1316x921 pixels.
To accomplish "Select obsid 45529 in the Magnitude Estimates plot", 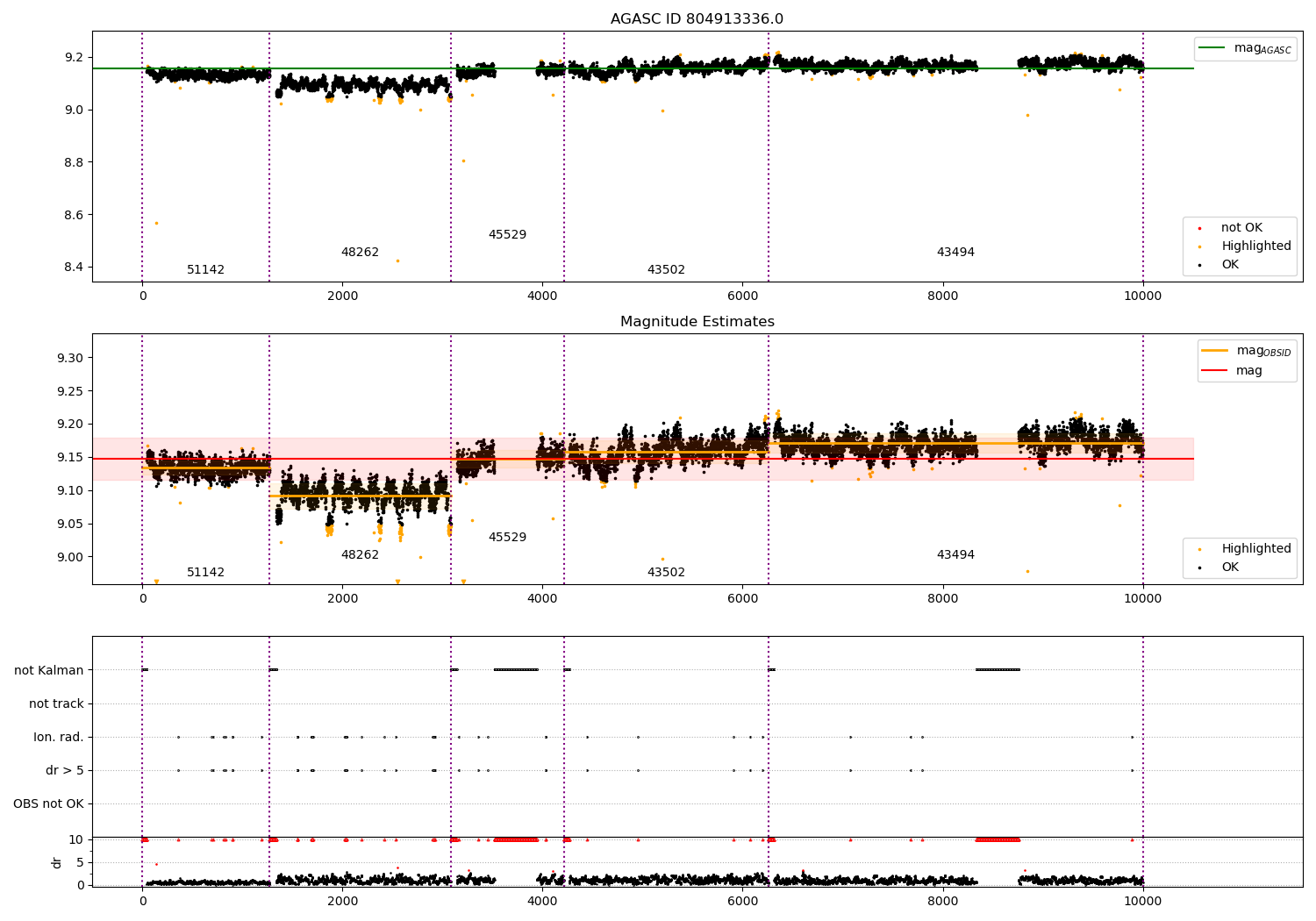I will pos(507,538).
